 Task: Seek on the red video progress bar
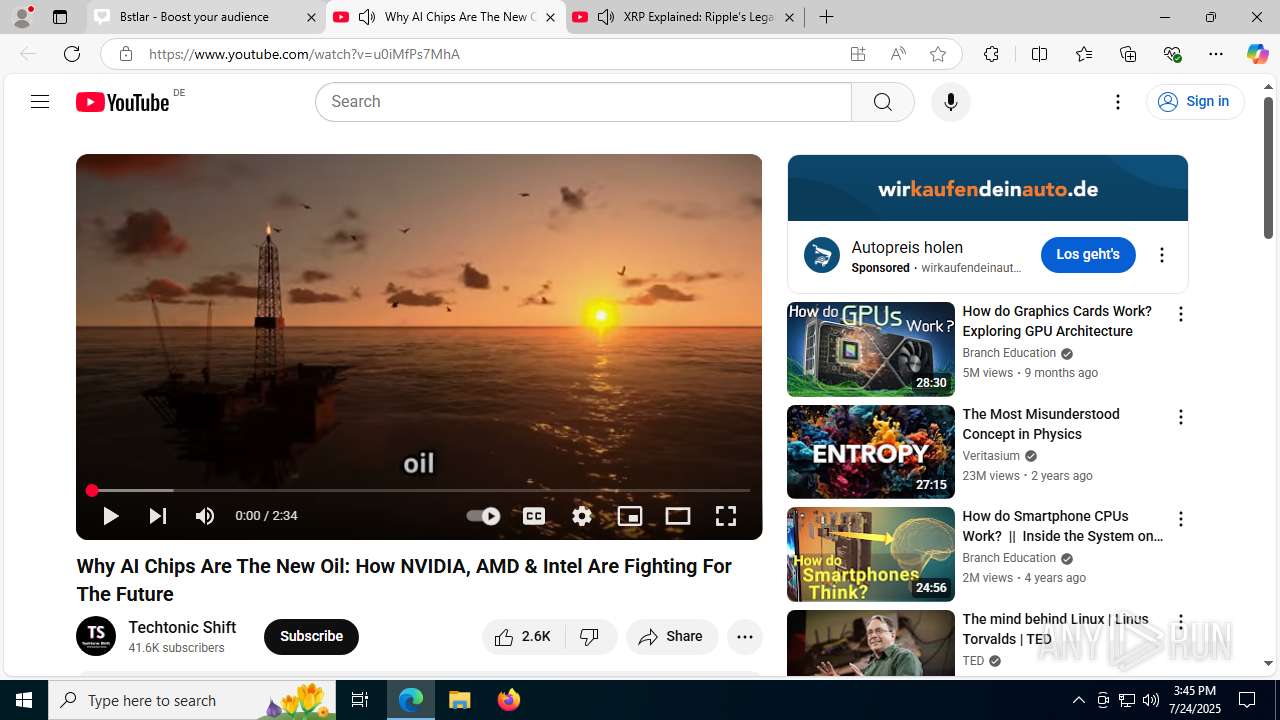pos(419,490)
